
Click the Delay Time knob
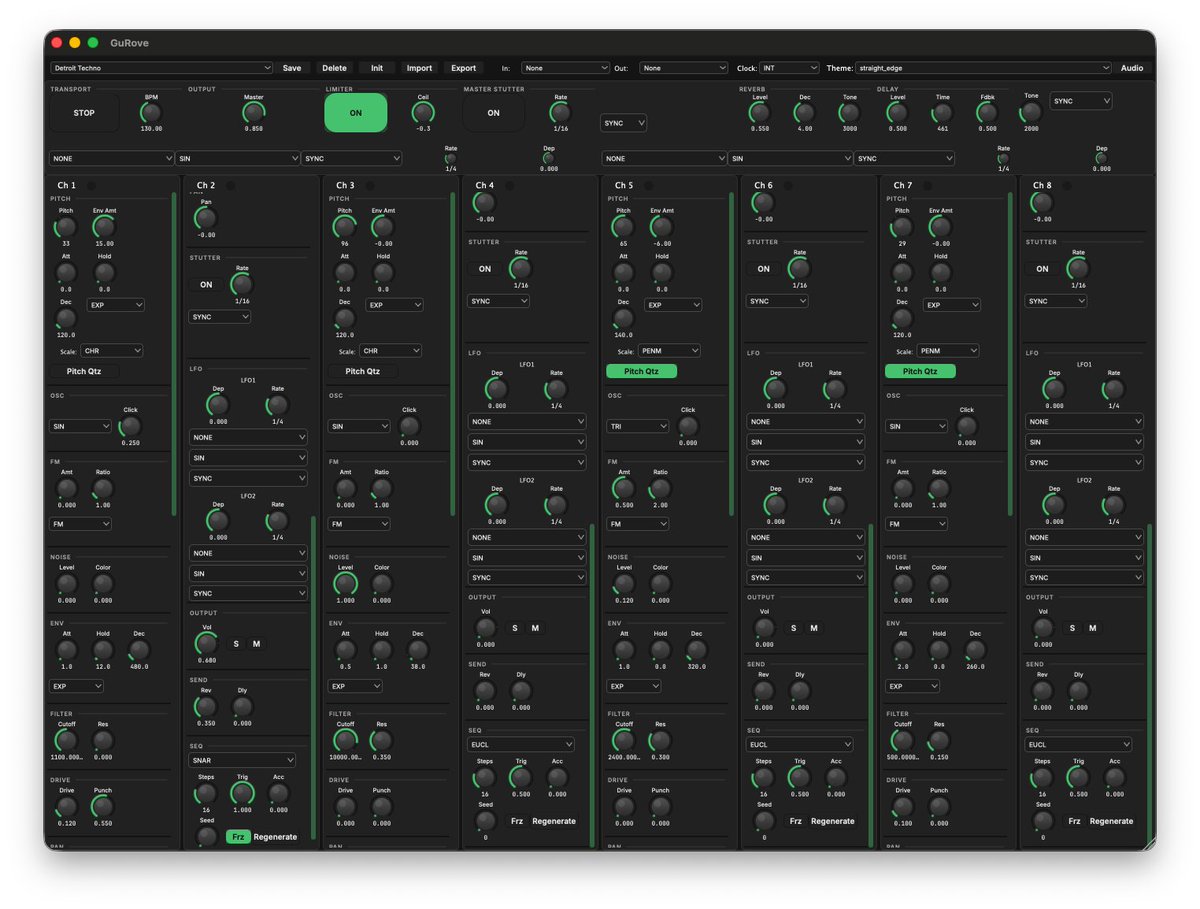pos(942,113)
